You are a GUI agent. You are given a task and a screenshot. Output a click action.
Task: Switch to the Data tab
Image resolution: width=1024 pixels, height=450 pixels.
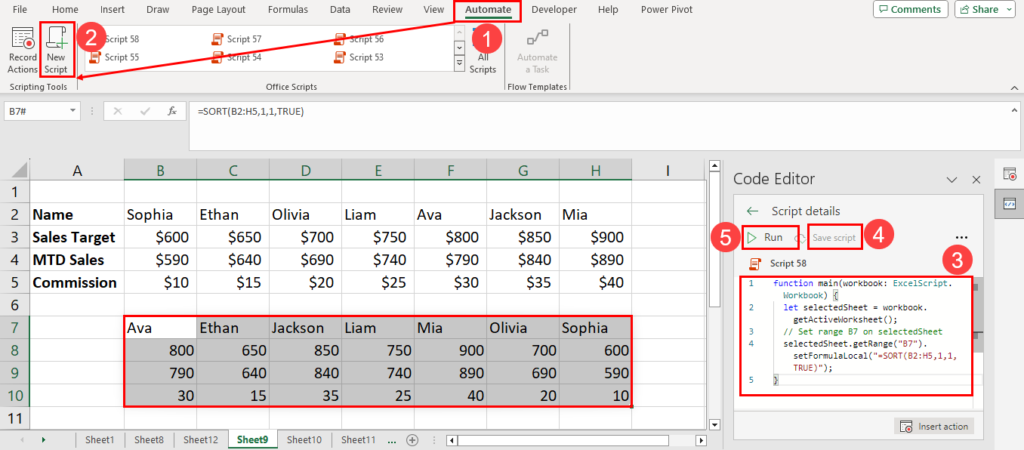[340, 10]
